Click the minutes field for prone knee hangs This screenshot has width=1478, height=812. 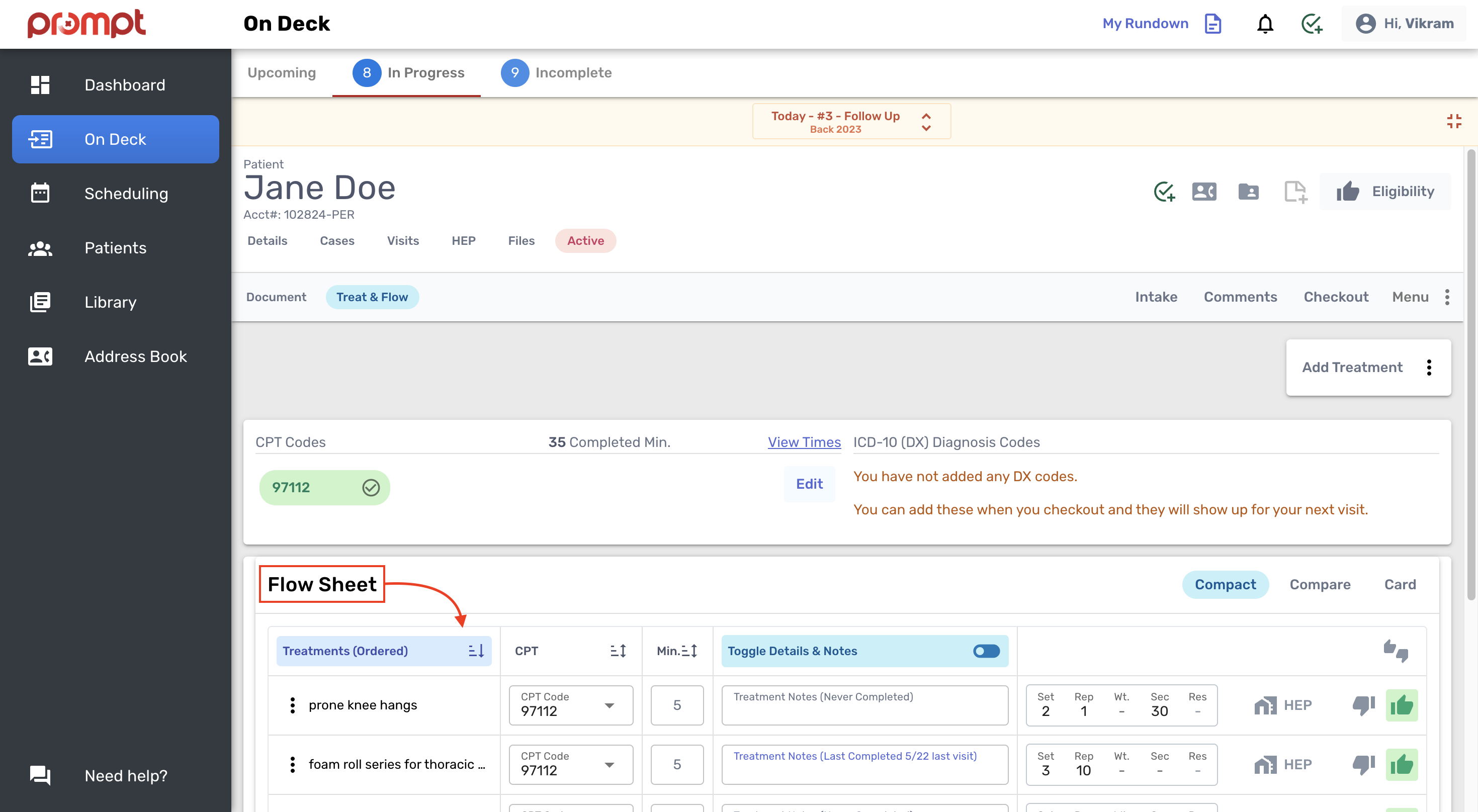(x=676, y=705)
